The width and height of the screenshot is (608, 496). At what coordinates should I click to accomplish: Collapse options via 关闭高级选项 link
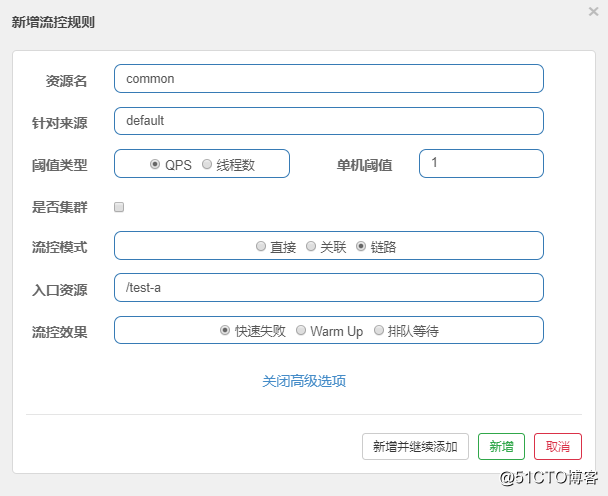click(x=304, y=381)
